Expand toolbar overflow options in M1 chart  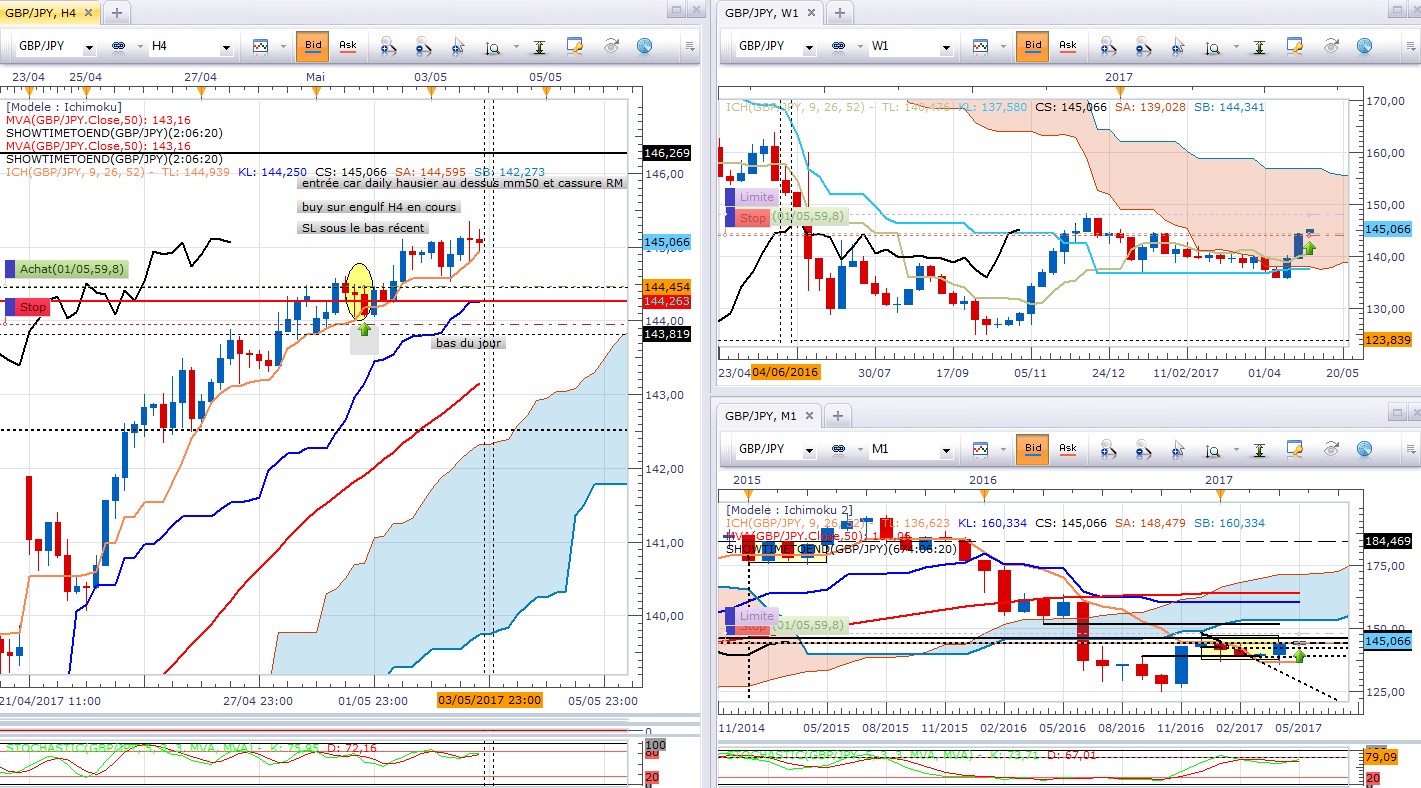tap(1410, 451)
